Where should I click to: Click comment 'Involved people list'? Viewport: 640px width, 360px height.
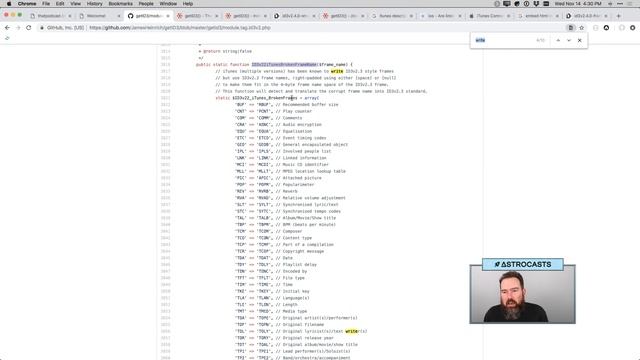[307, 151]
